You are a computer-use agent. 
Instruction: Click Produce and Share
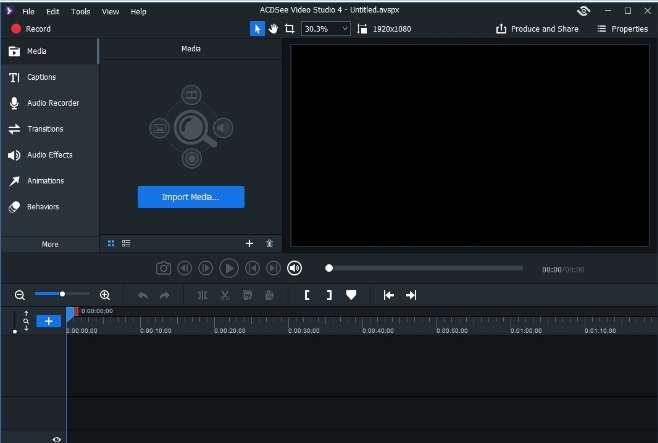537,29
